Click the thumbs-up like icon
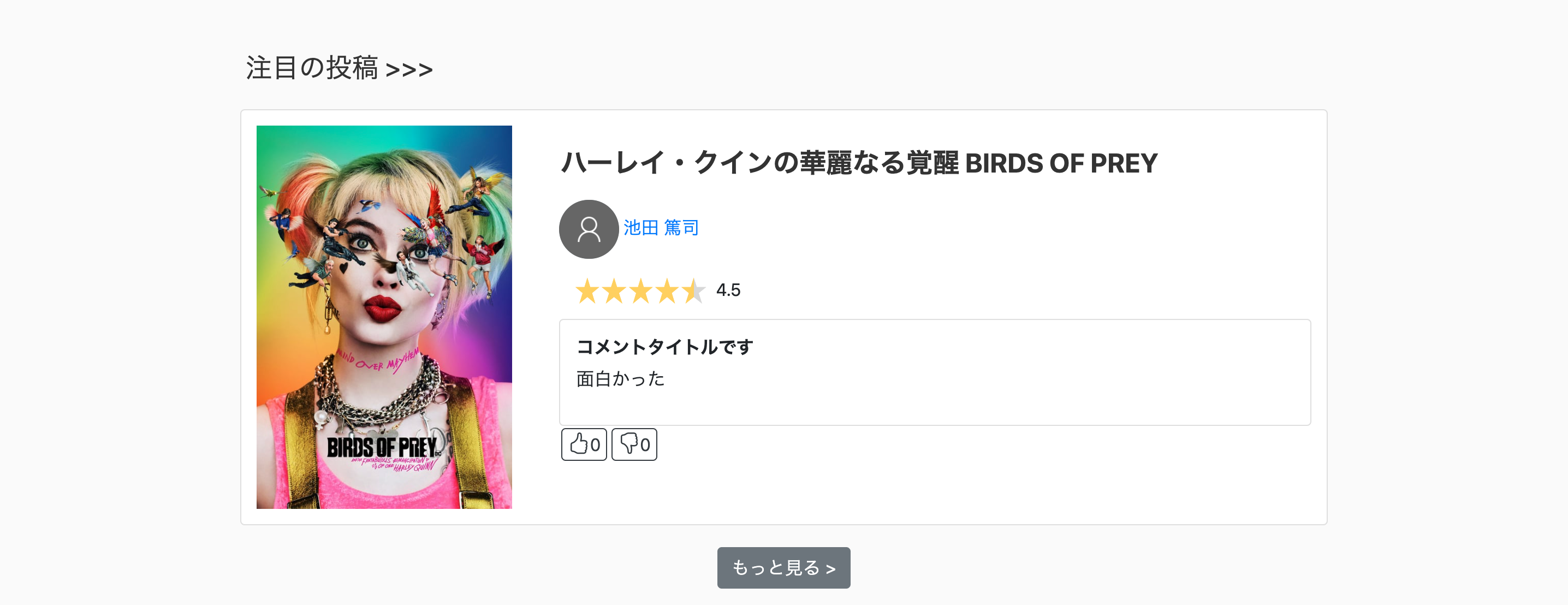 click(578, 444)
